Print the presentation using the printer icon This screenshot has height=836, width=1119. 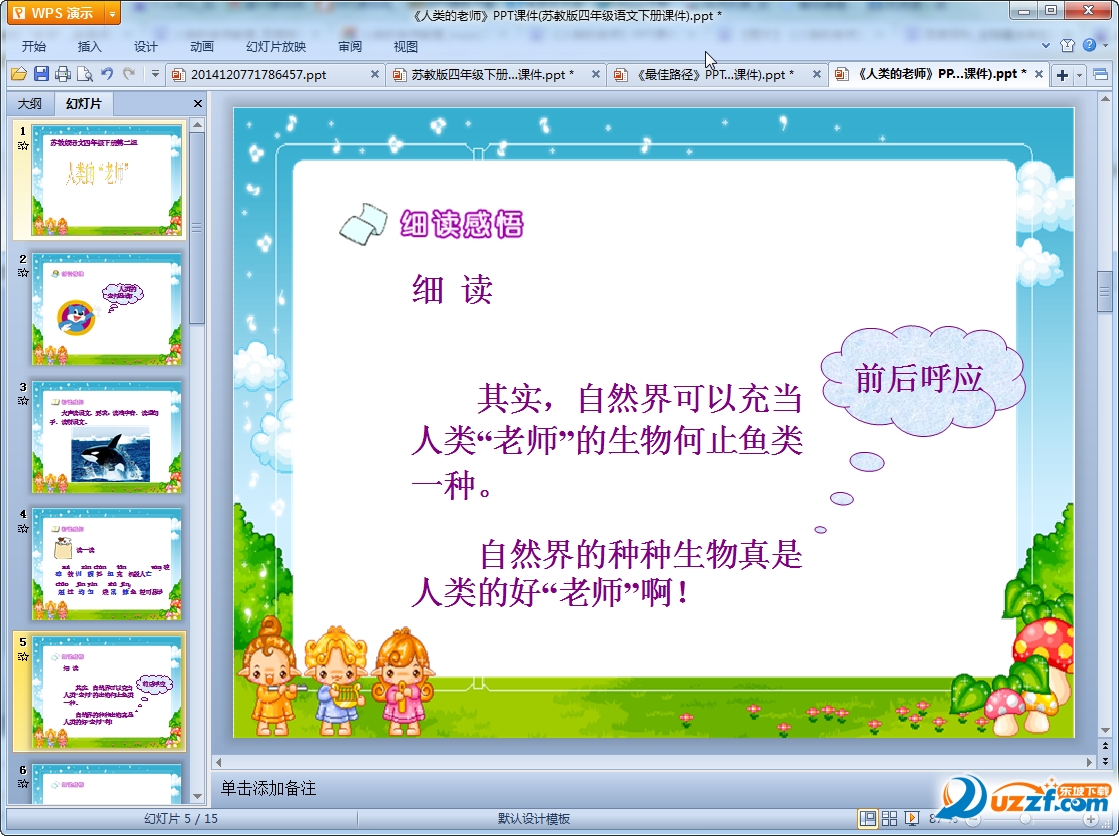click(63, 74)
